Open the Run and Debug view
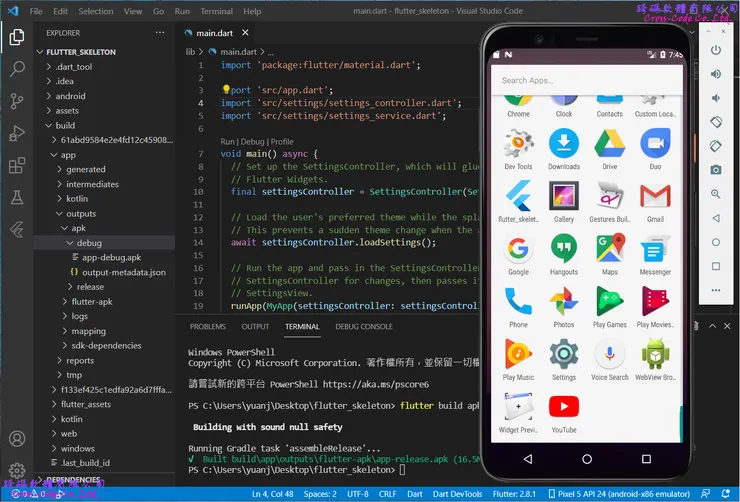Screen dimensions: 740x502 point(17,133)
